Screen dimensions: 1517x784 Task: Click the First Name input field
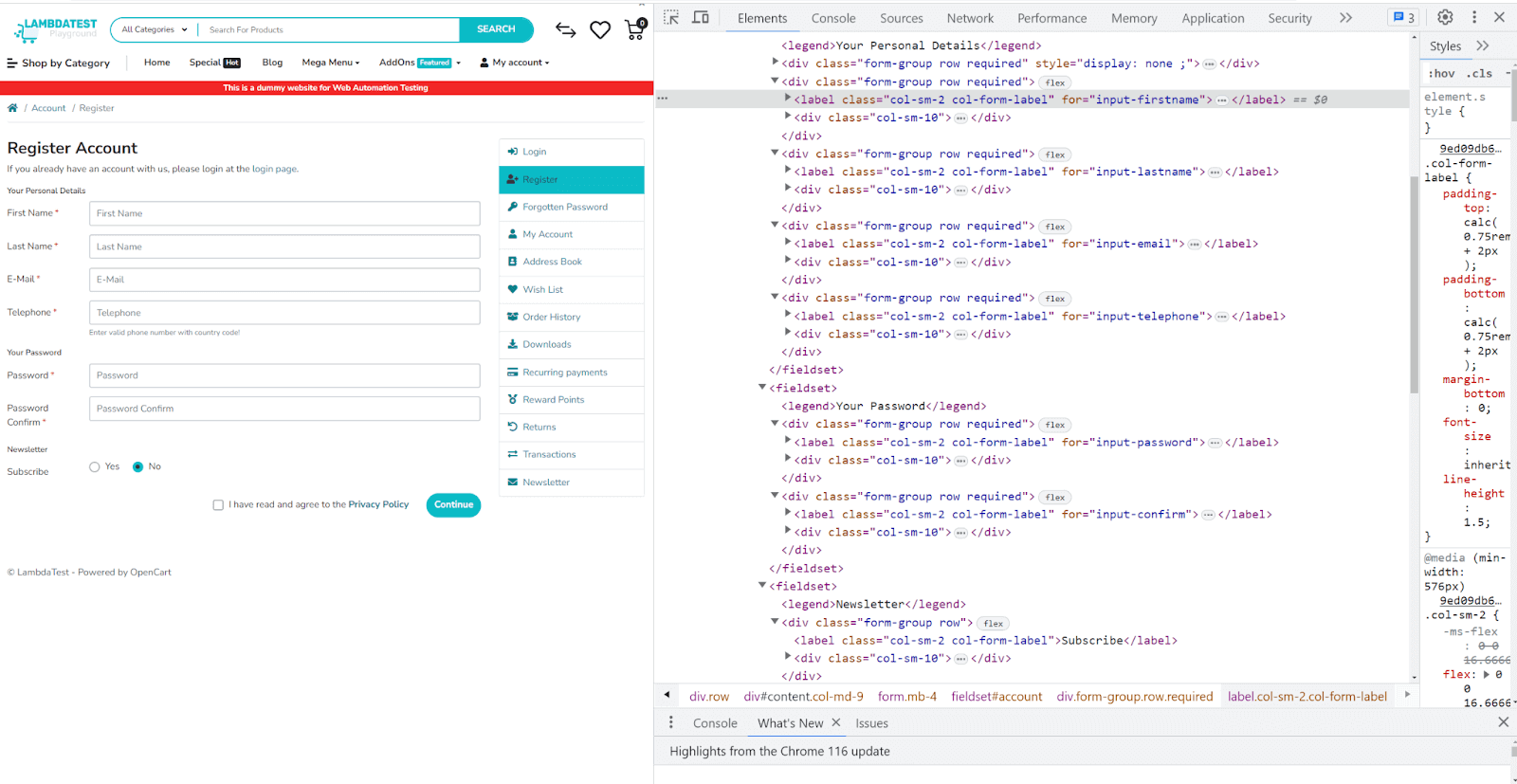(284, 213)
